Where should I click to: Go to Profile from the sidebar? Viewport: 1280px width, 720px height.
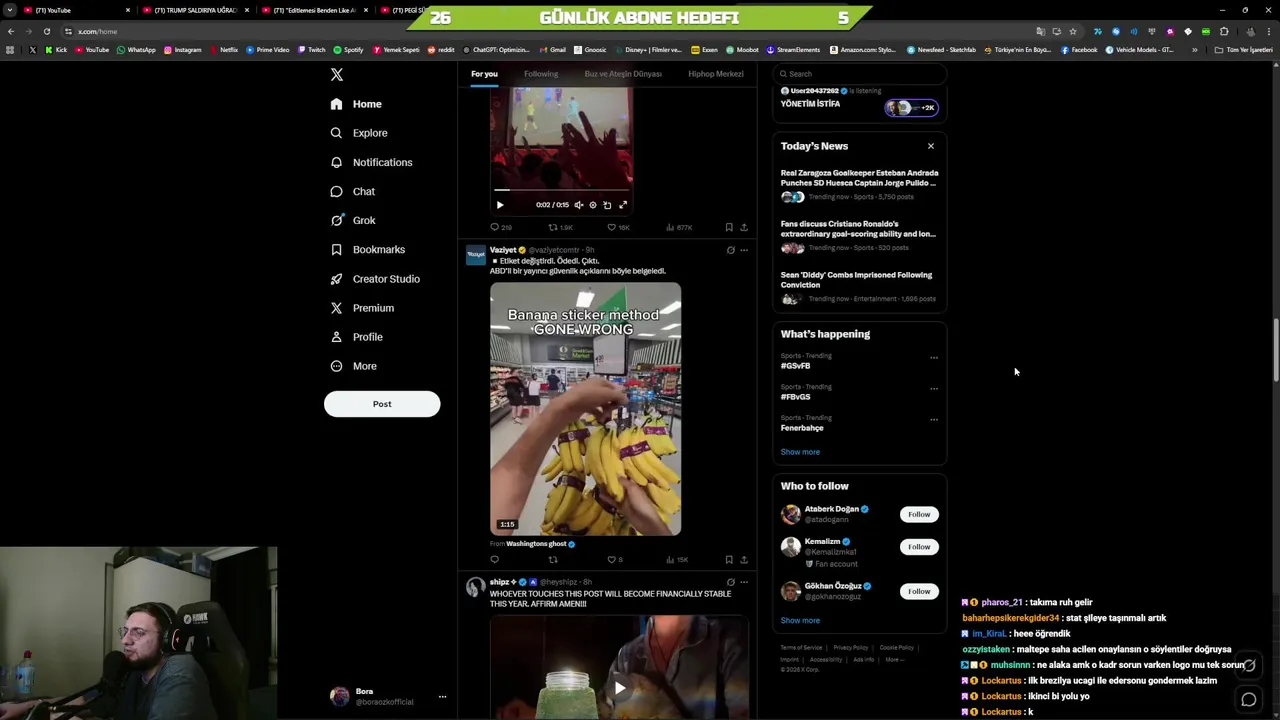pyautogui.click(x=357, y=337)
